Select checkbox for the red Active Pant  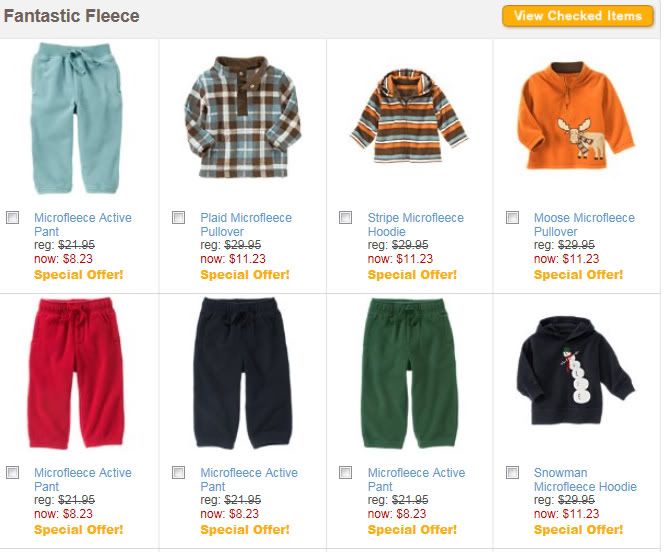click(13, 473)
